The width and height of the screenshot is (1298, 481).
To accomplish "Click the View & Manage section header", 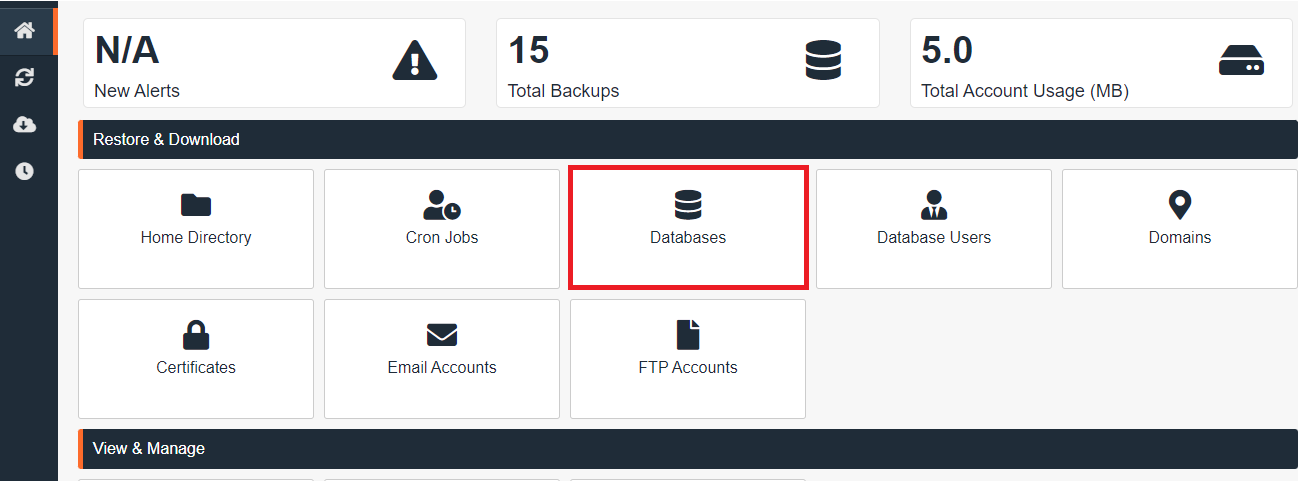I will click(x=149, y=449).
